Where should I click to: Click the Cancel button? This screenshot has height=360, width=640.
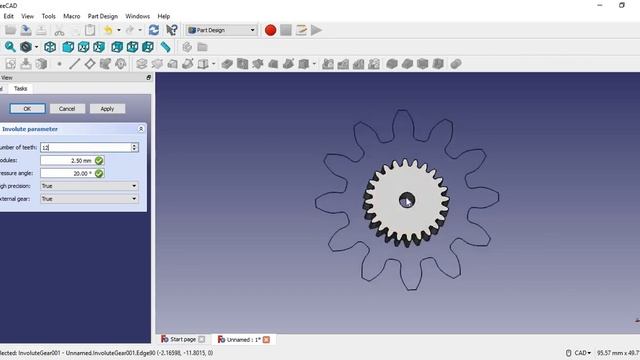67,109
